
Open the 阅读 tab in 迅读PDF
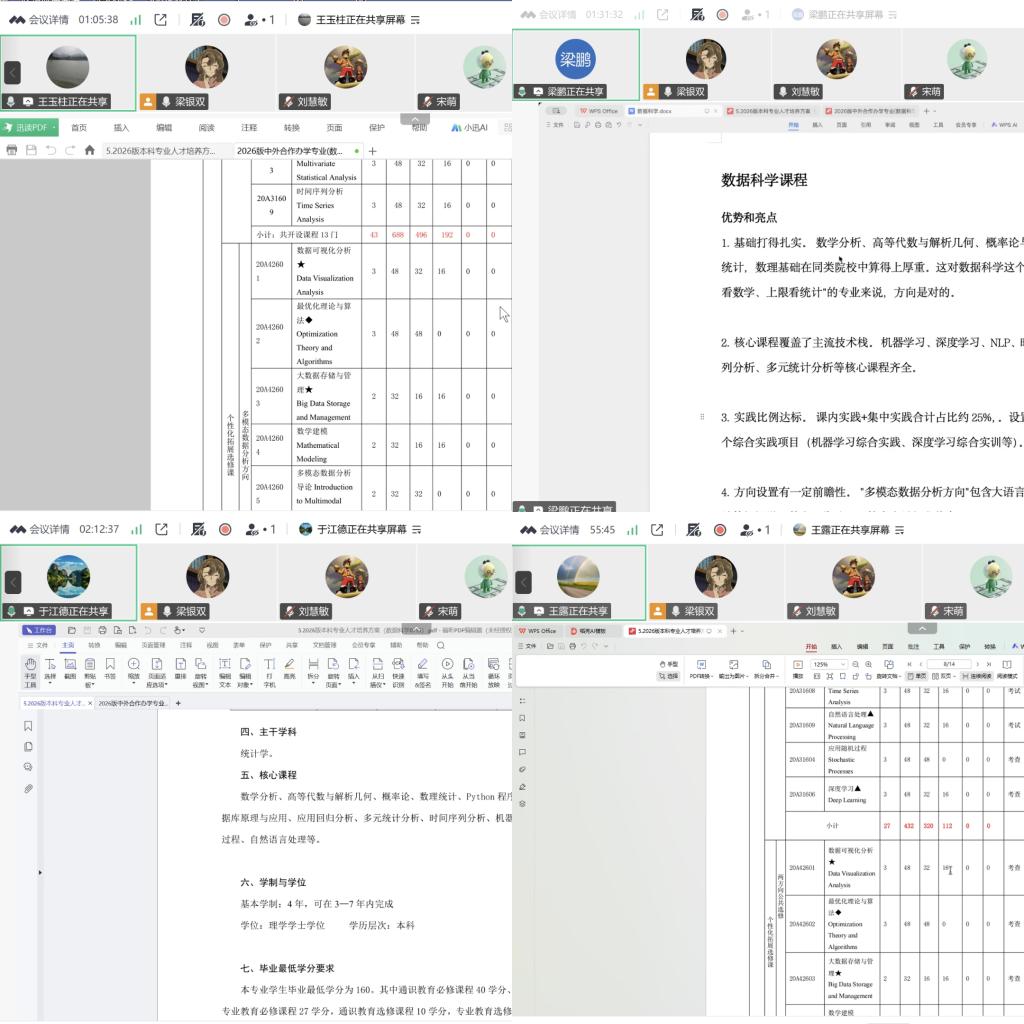(x=206, y=128)
